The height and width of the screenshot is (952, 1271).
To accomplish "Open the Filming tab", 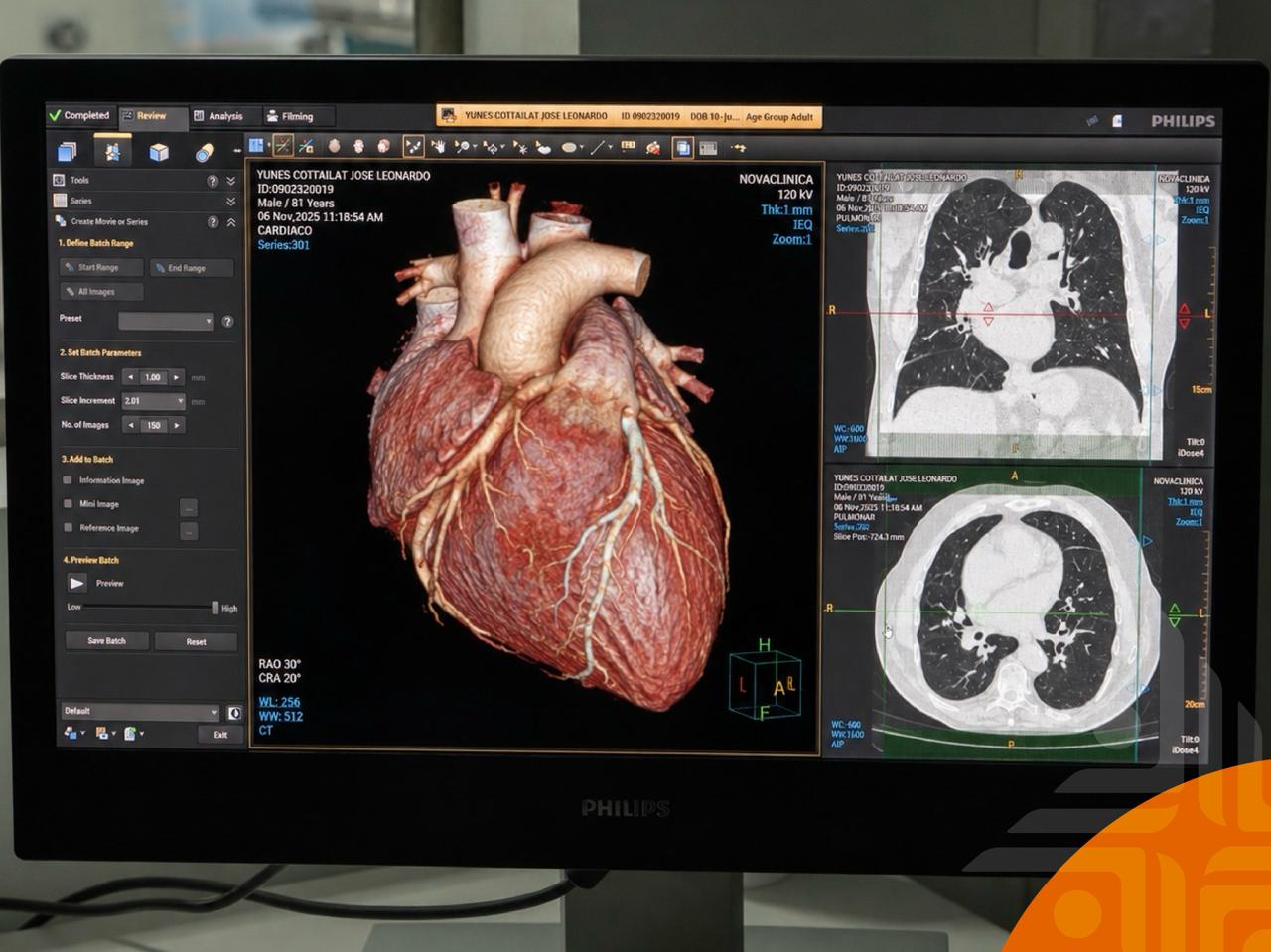I will pos(290,116).
